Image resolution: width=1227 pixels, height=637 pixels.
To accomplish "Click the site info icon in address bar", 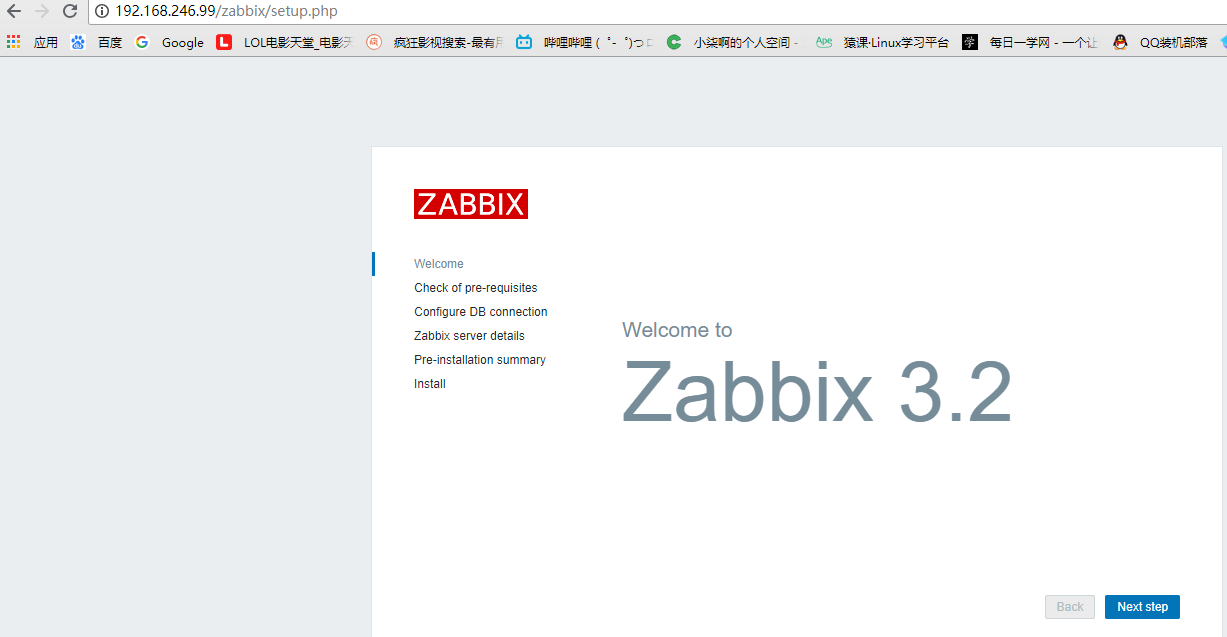I will (x=102, y=11).
